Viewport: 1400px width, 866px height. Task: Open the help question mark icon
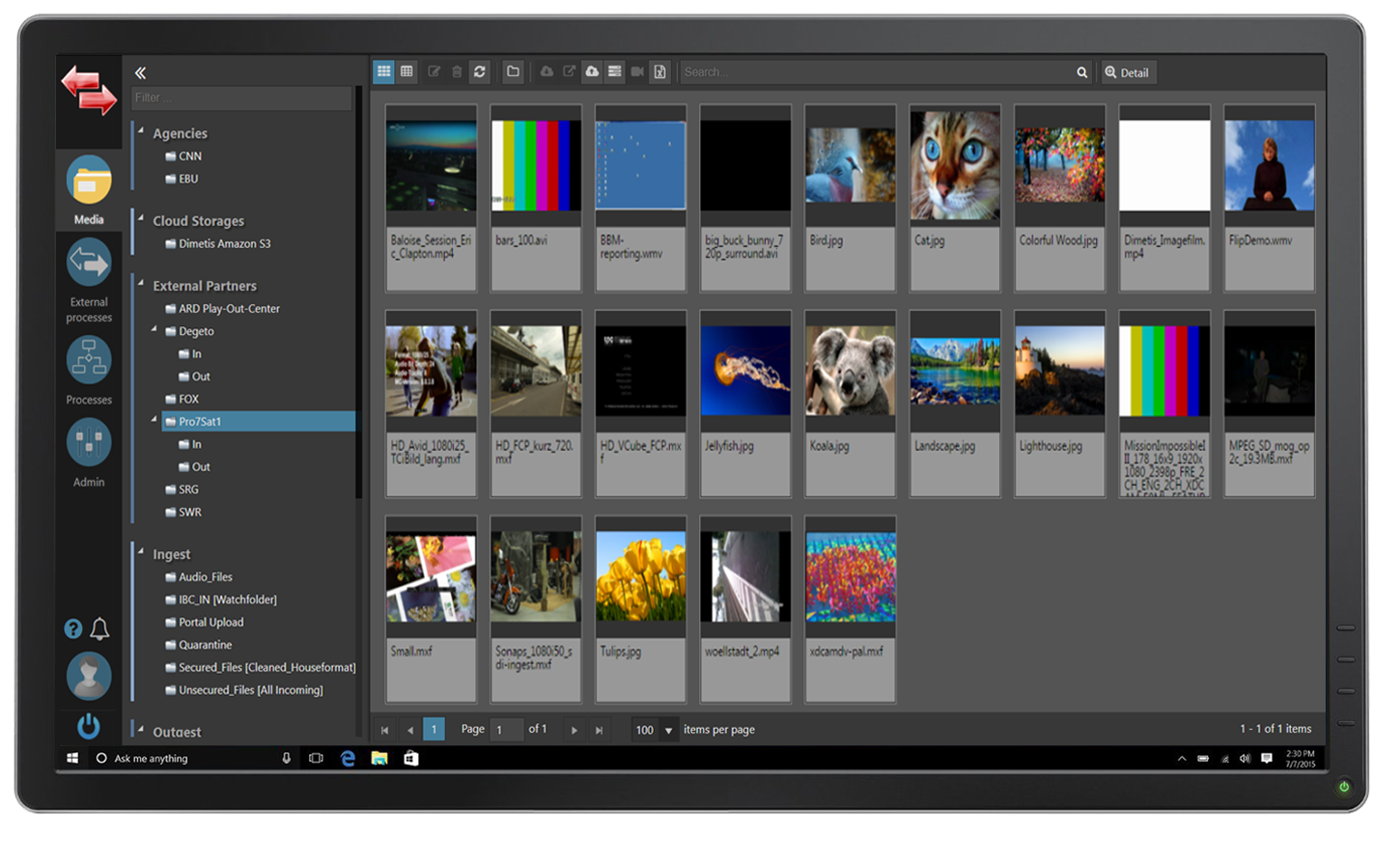73,629
